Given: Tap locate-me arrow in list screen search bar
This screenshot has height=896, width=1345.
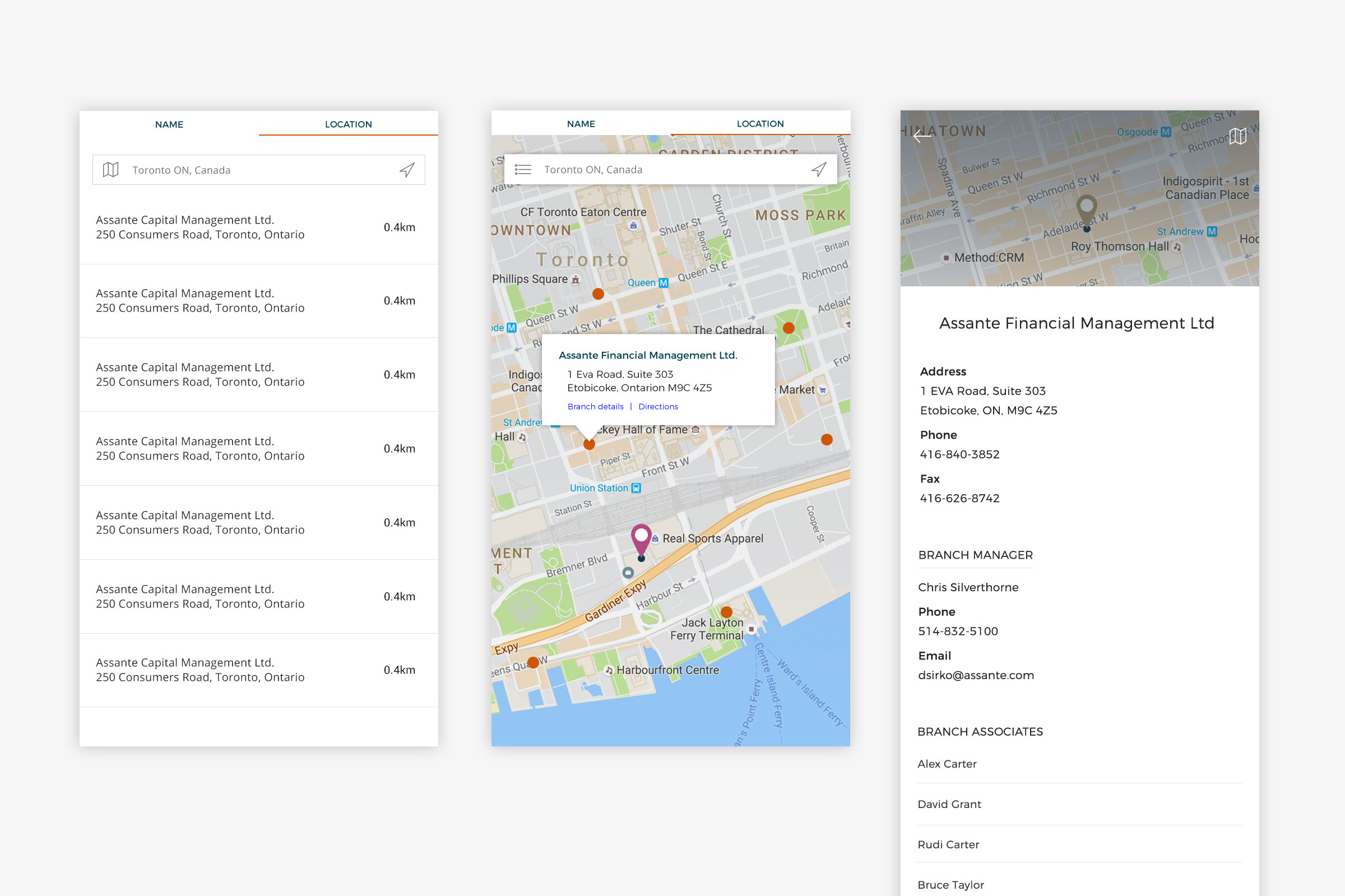Looking at the screenshot, I should [x=407, y=170].
